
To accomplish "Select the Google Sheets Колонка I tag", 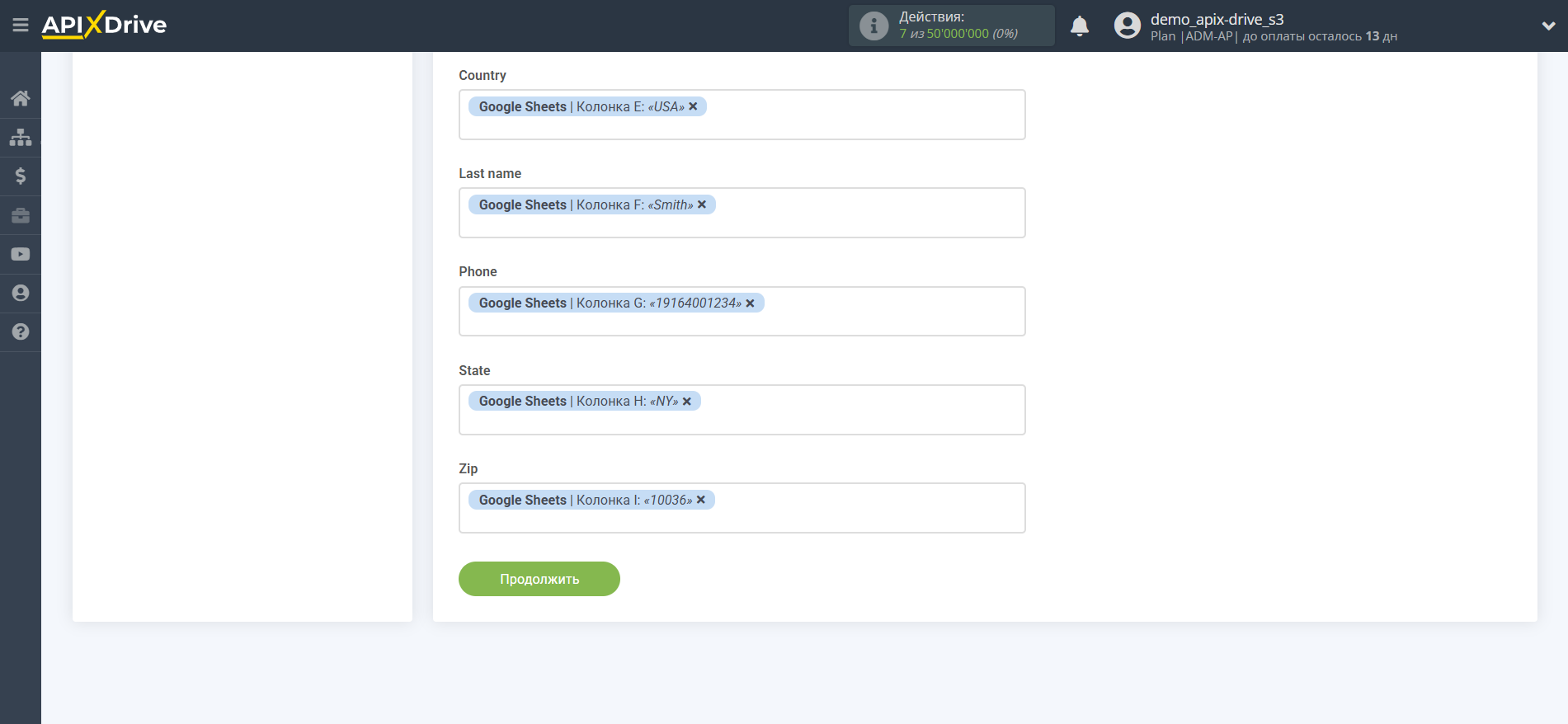I will [591, 500].
